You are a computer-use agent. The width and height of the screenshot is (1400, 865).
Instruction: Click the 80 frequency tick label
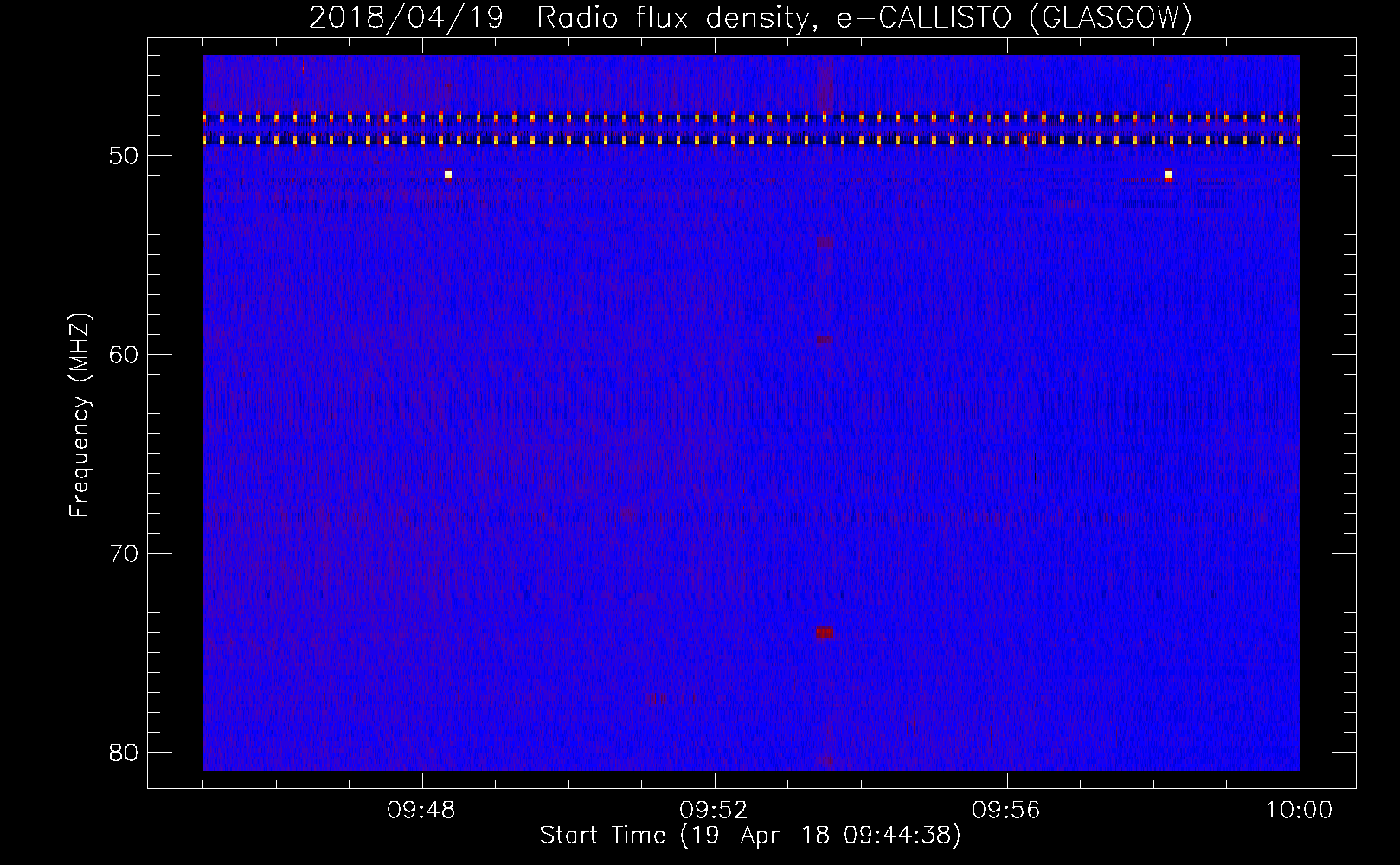(124, 753)
